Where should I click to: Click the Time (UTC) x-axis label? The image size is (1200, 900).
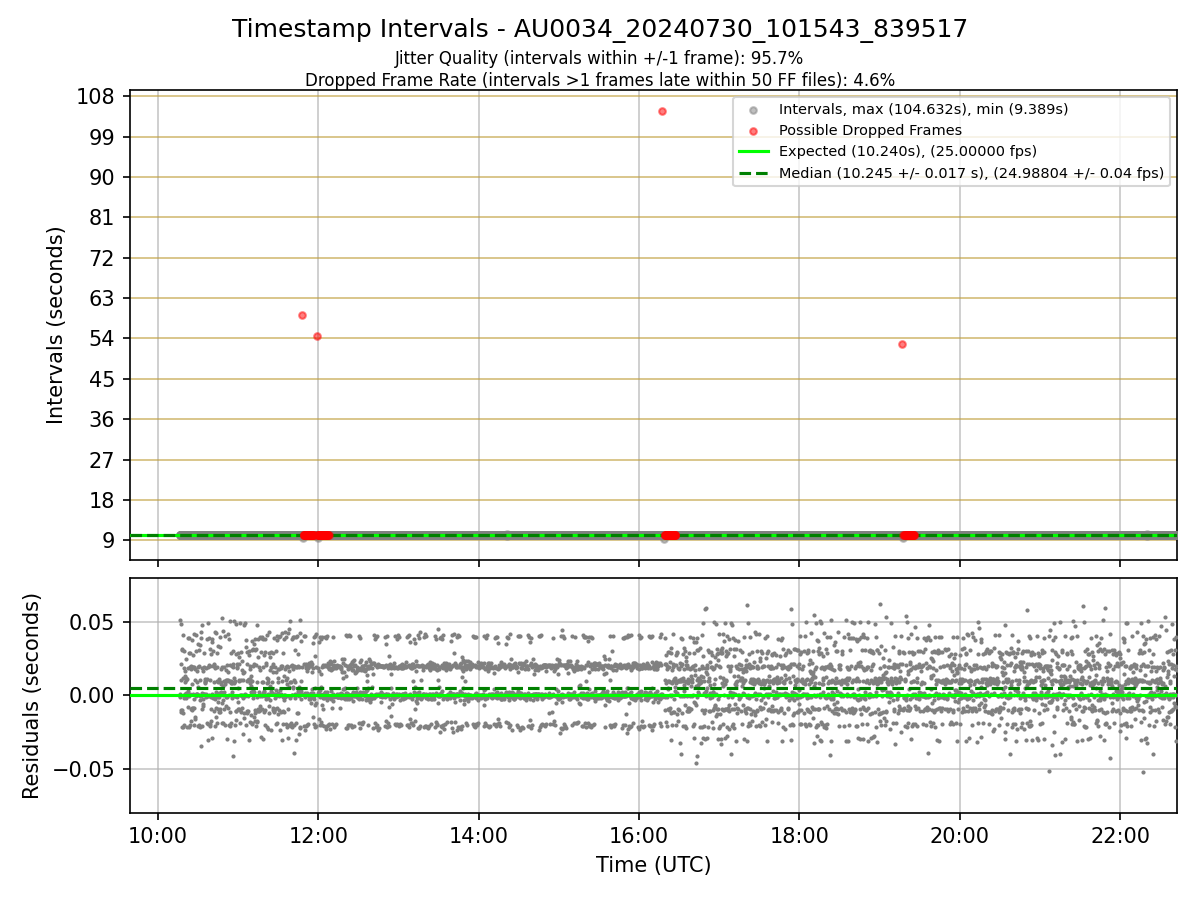pos(653,865)
